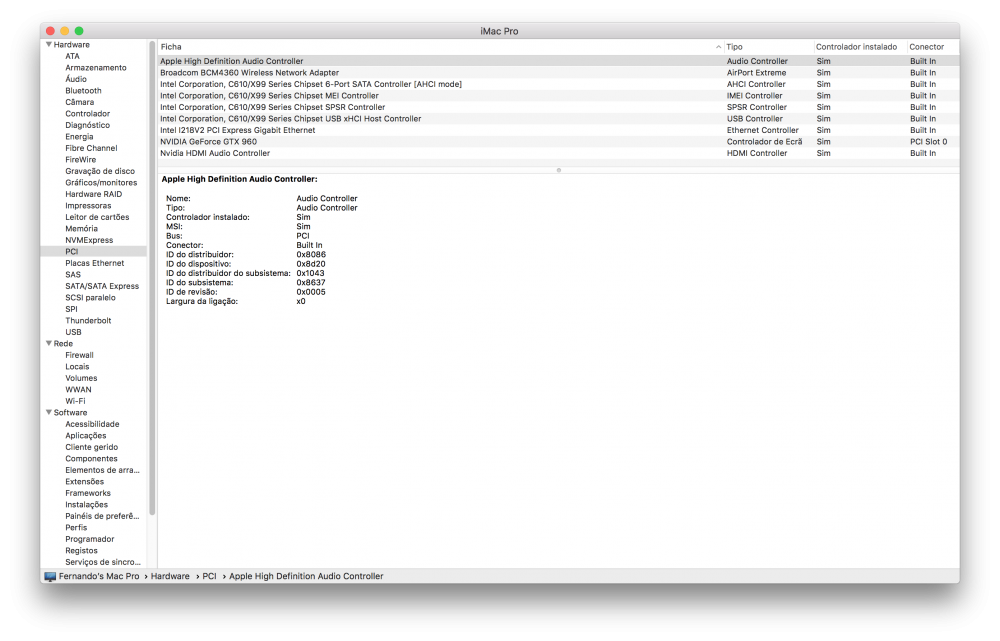Open Impressoras in the sidebar
Screen dimensions: 1000x641
coord(88,205)
